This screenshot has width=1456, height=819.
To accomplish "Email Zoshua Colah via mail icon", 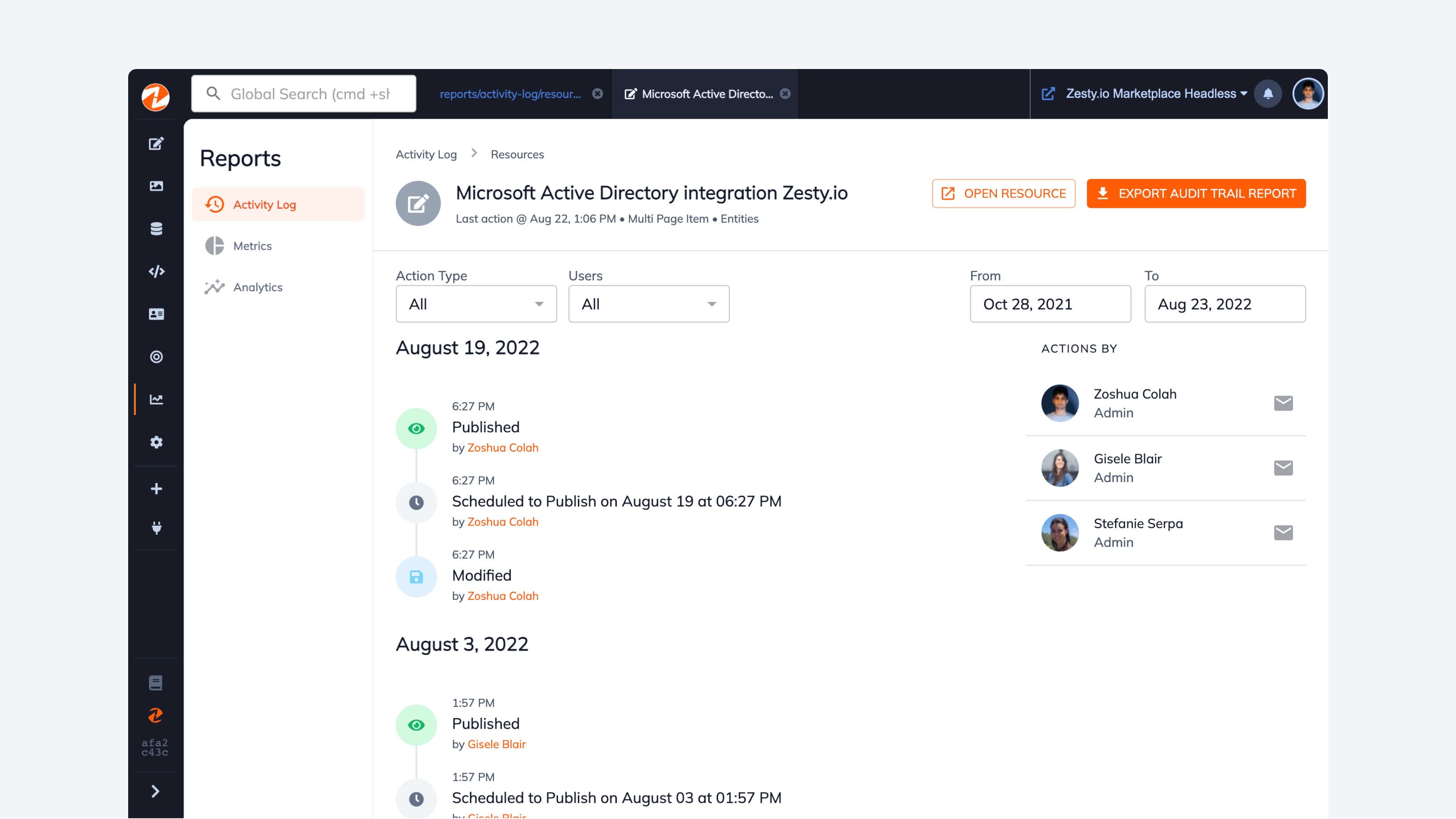I will click(1283, 403).
